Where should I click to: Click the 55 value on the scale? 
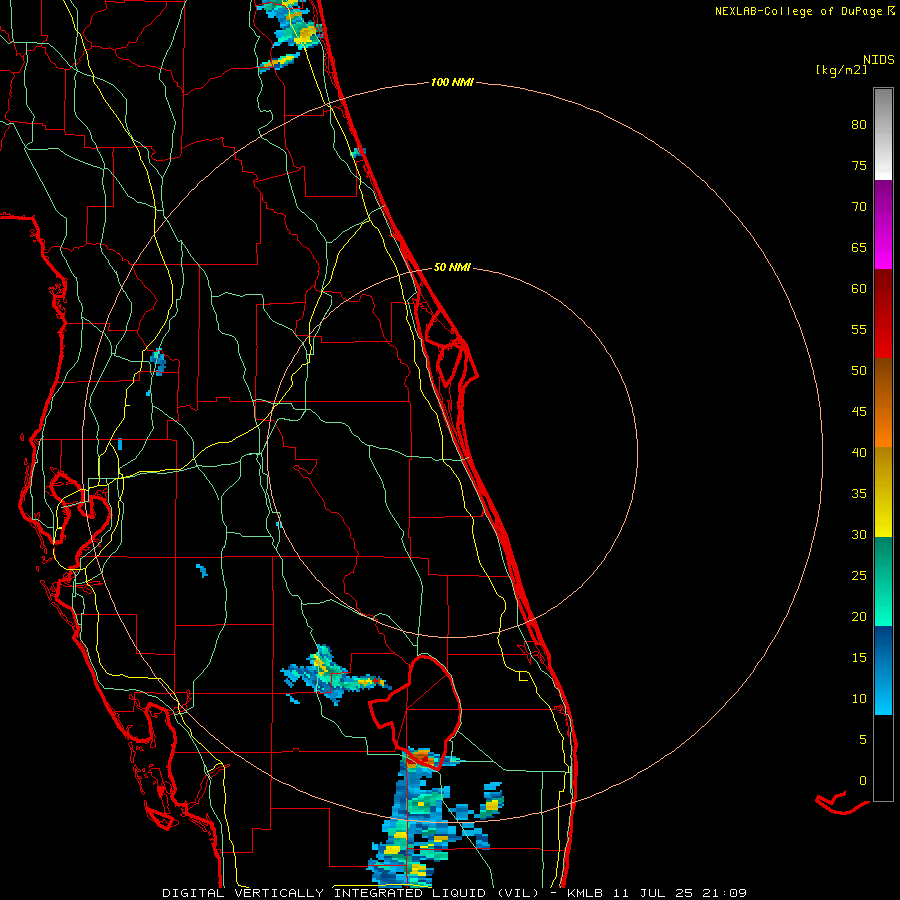pyautogui.click(x=859, y=330)
